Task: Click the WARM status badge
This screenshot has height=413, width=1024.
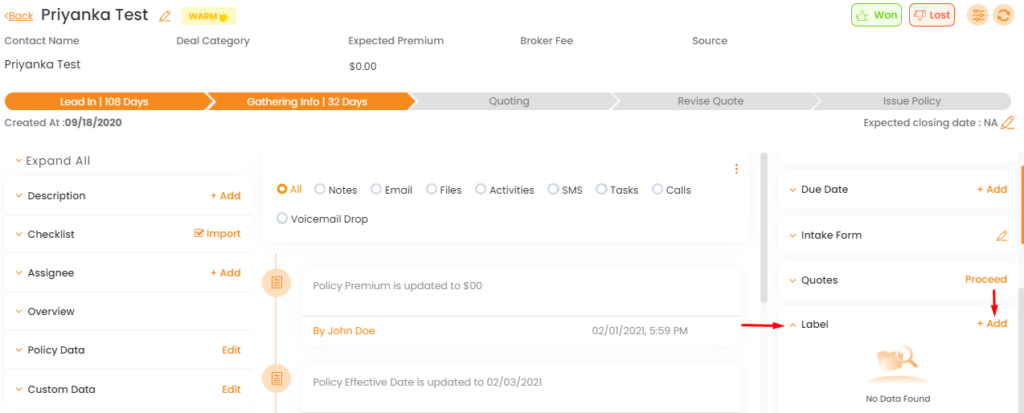Action: click(x=208, y=16)
